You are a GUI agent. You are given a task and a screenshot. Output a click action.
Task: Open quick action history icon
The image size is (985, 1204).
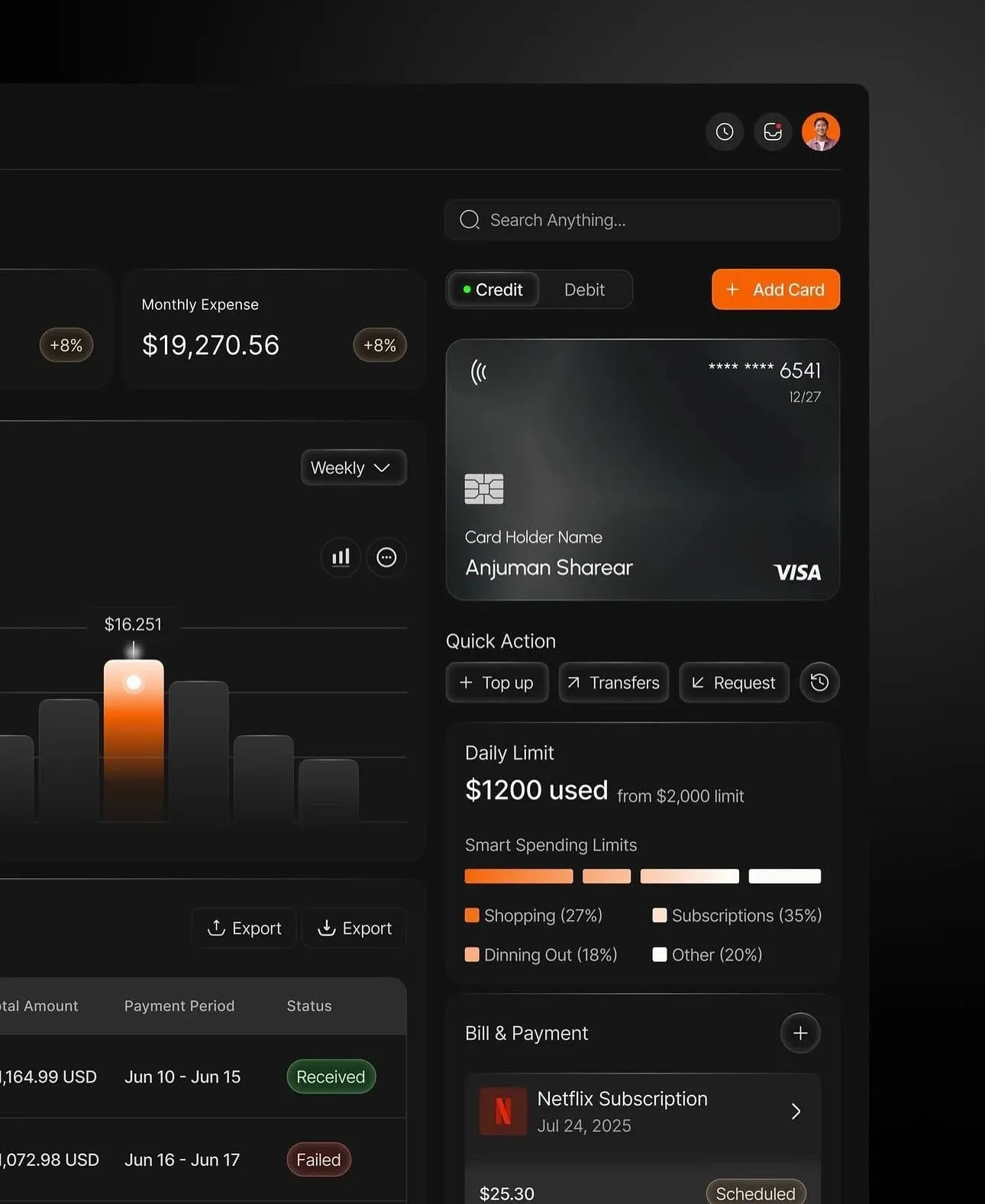point(819,682)
